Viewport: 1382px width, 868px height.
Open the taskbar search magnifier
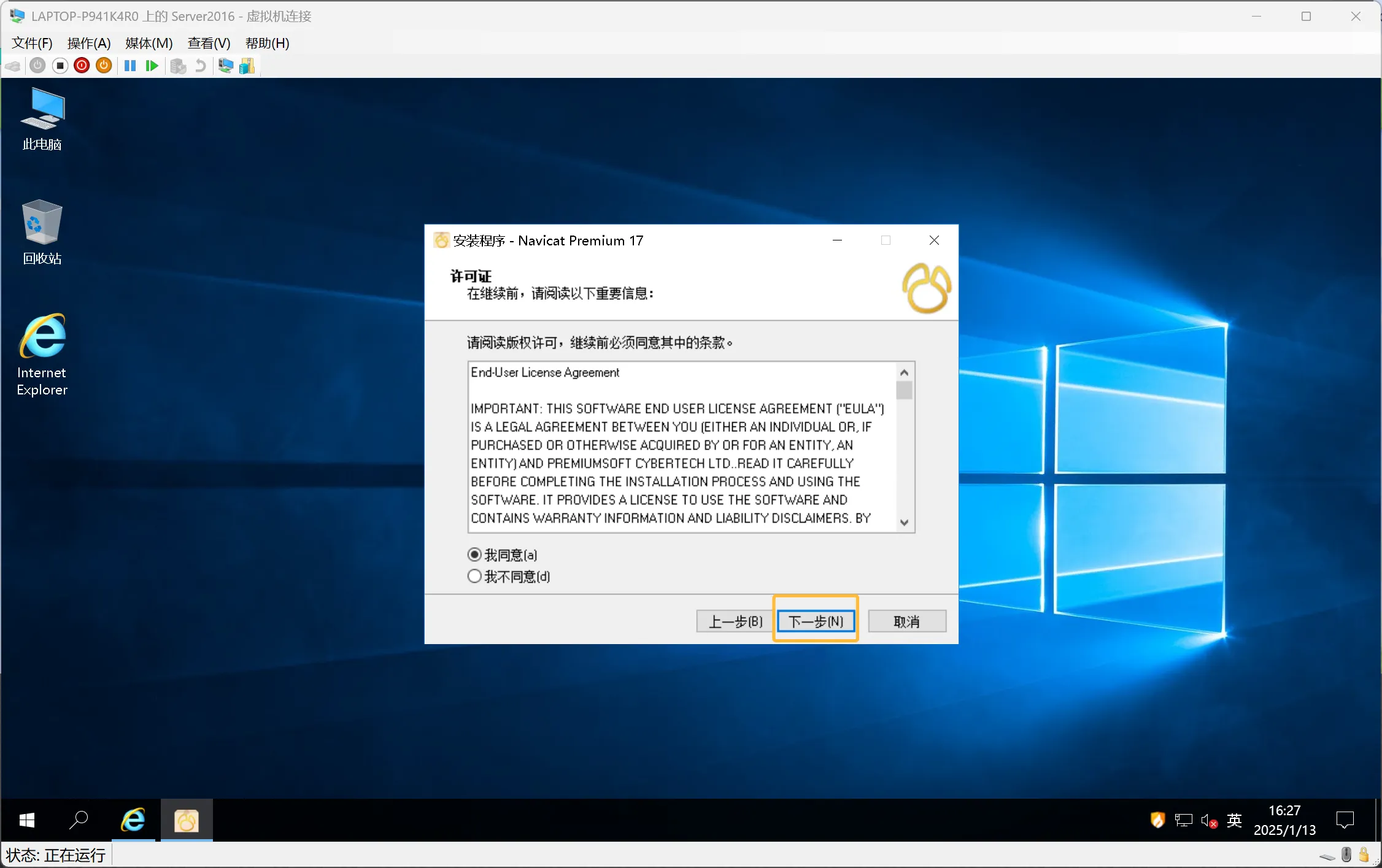pyautogui.click(x=79, y=820)
